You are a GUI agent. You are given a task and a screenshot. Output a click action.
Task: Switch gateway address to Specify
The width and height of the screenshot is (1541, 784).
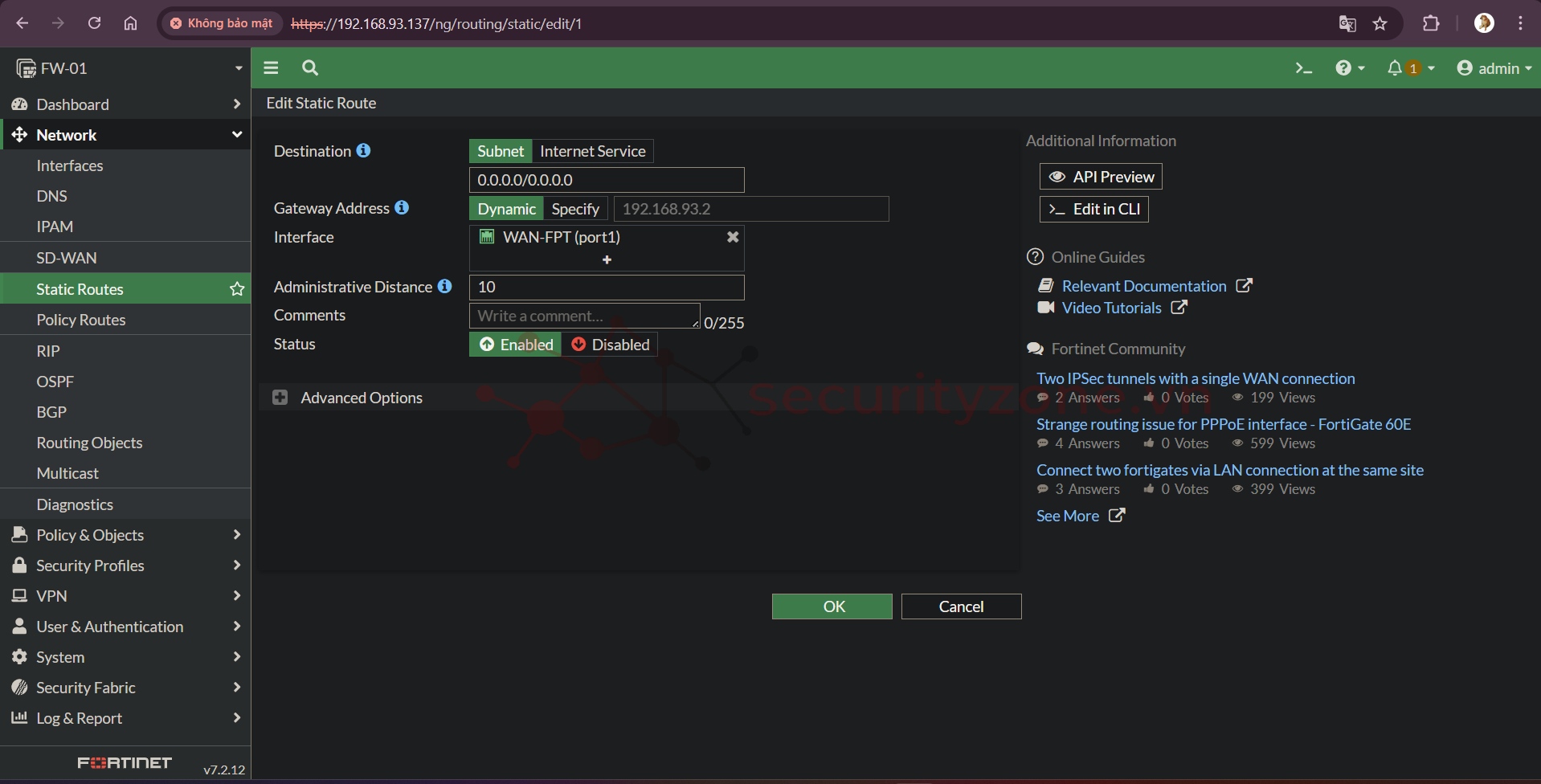[575, 209]
